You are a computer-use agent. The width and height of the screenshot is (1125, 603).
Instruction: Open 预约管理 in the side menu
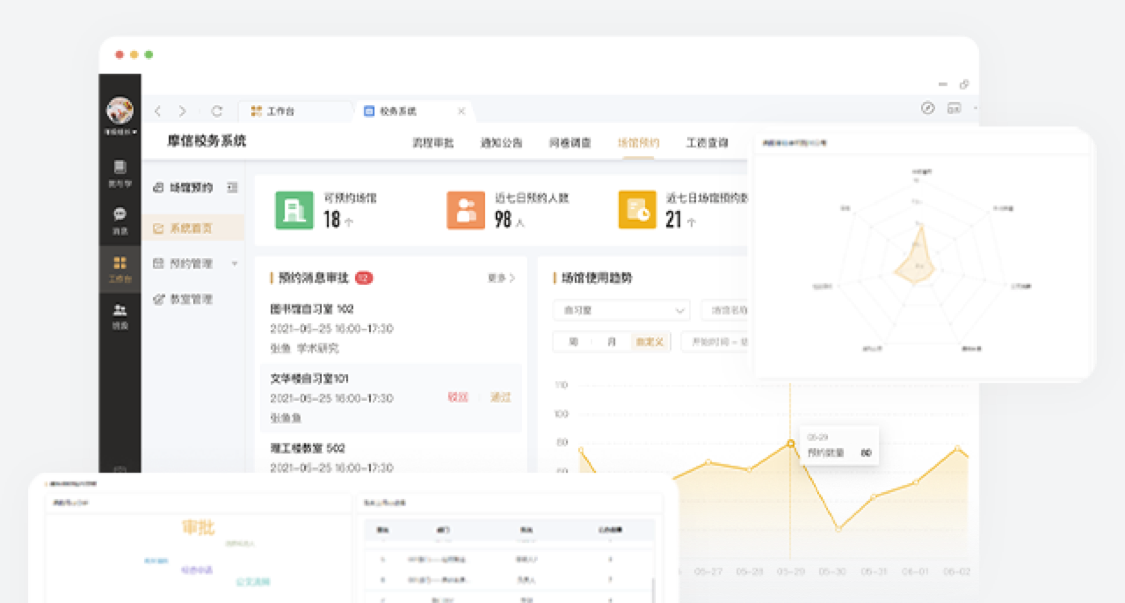point(191,263)
